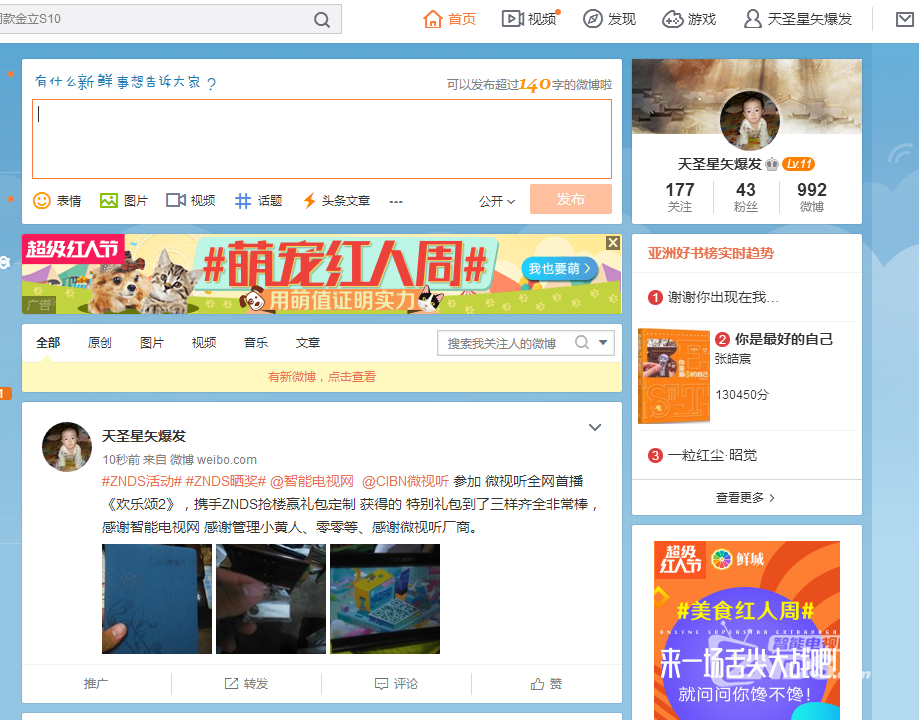Click the search magnifier icon in top bar
This screenshot has height=720, width=919.
coord(322,20)
